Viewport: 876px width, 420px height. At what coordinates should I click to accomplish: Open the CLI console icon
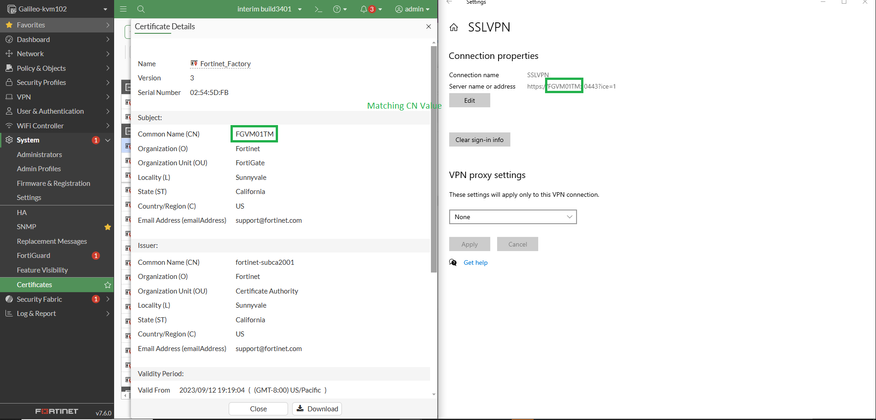[318, 9]
